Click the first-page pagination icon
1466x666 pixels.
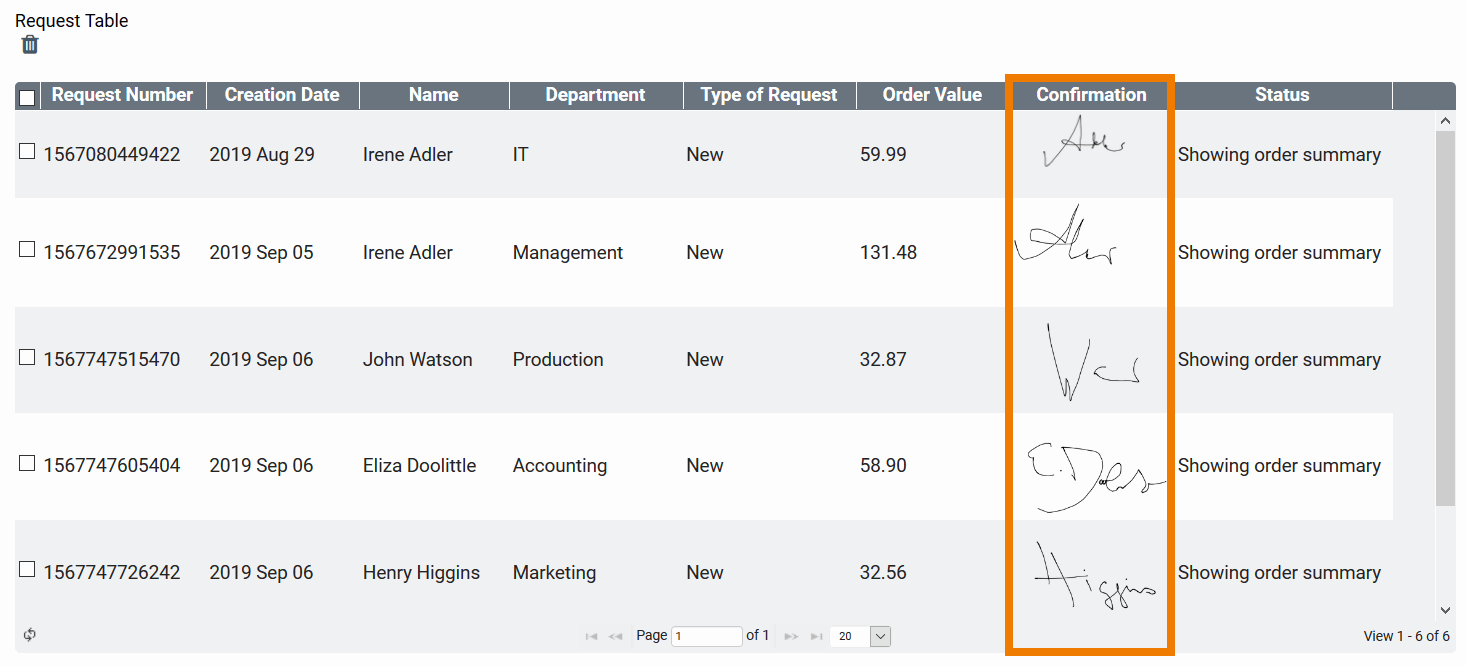(591, 635)
